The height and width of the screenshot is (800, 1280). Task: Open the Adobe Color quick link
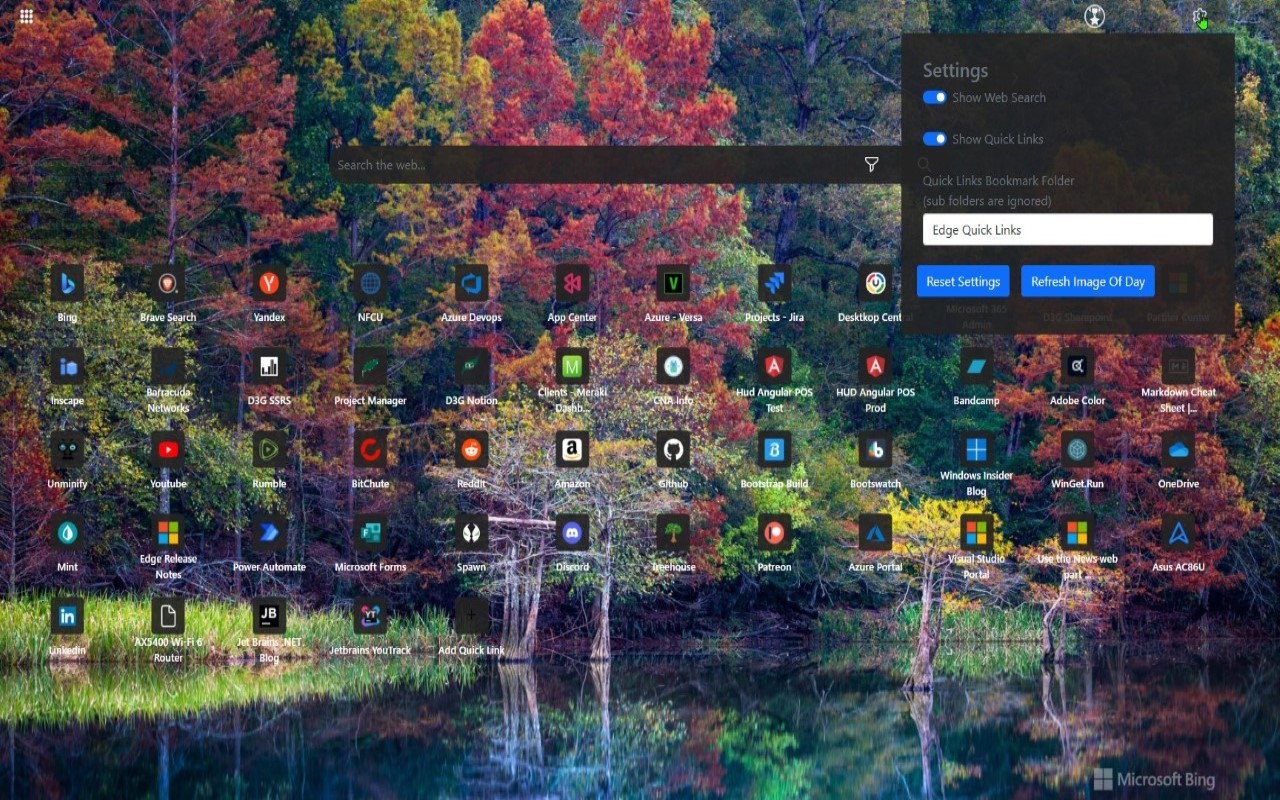[1077, 366]
